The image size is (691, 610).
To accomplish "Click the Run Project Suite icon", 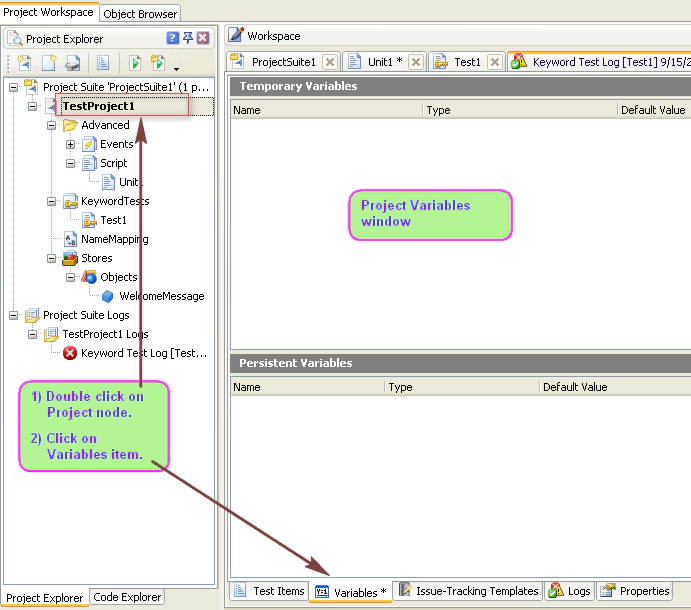I will [157, 63].
